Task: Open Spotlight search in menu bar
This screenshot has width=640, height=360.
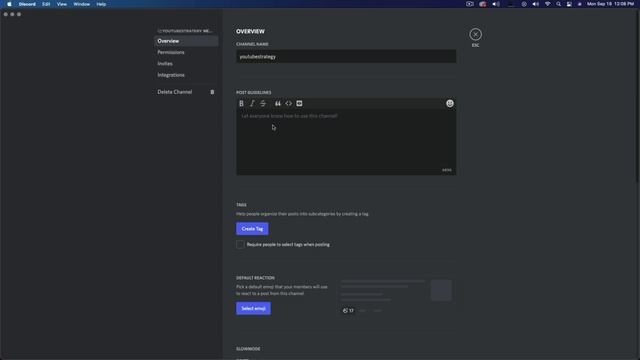Action: (558, 4)
